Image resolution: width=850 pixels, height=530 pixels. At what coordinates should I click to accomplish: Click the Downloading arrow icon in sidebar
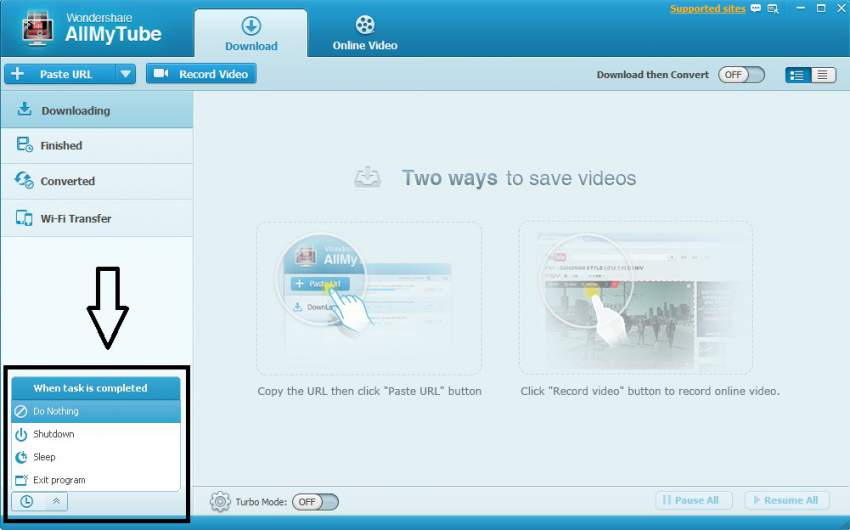pos(24,109)
